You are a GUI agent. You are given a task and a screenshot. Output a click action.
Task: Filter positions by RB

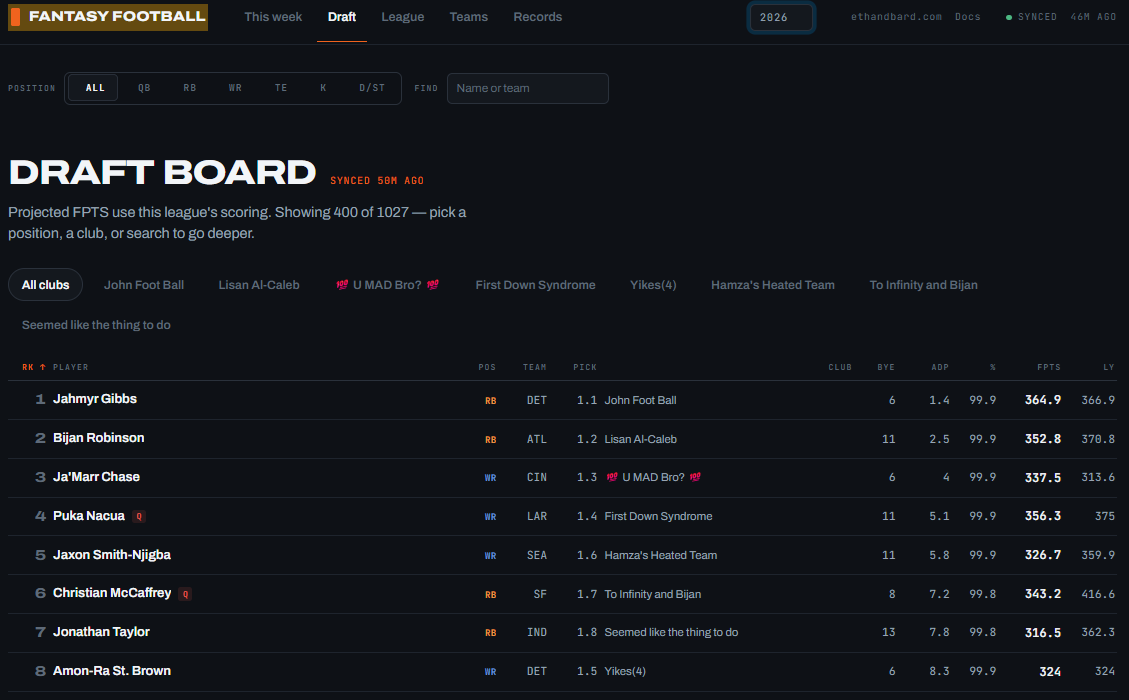189,88
